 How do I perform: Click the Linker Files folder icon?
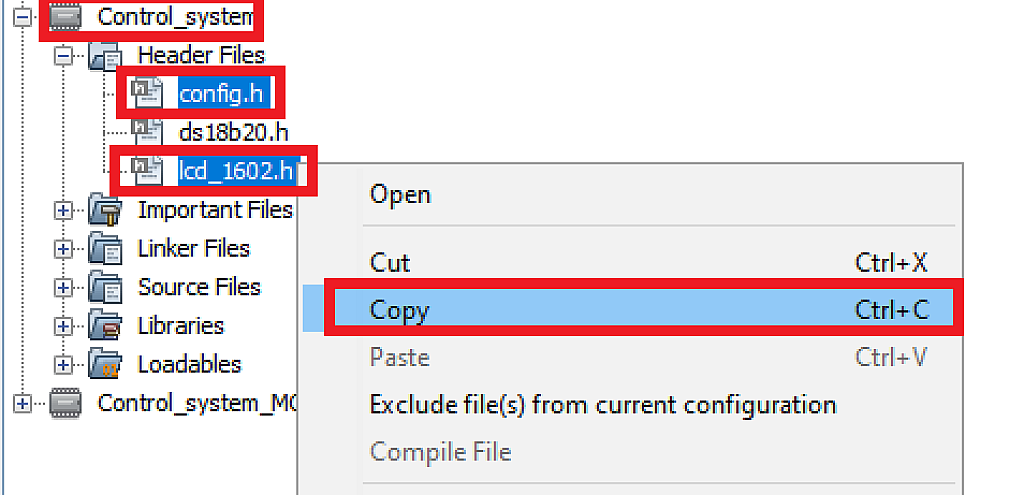(x=105, y=249)
